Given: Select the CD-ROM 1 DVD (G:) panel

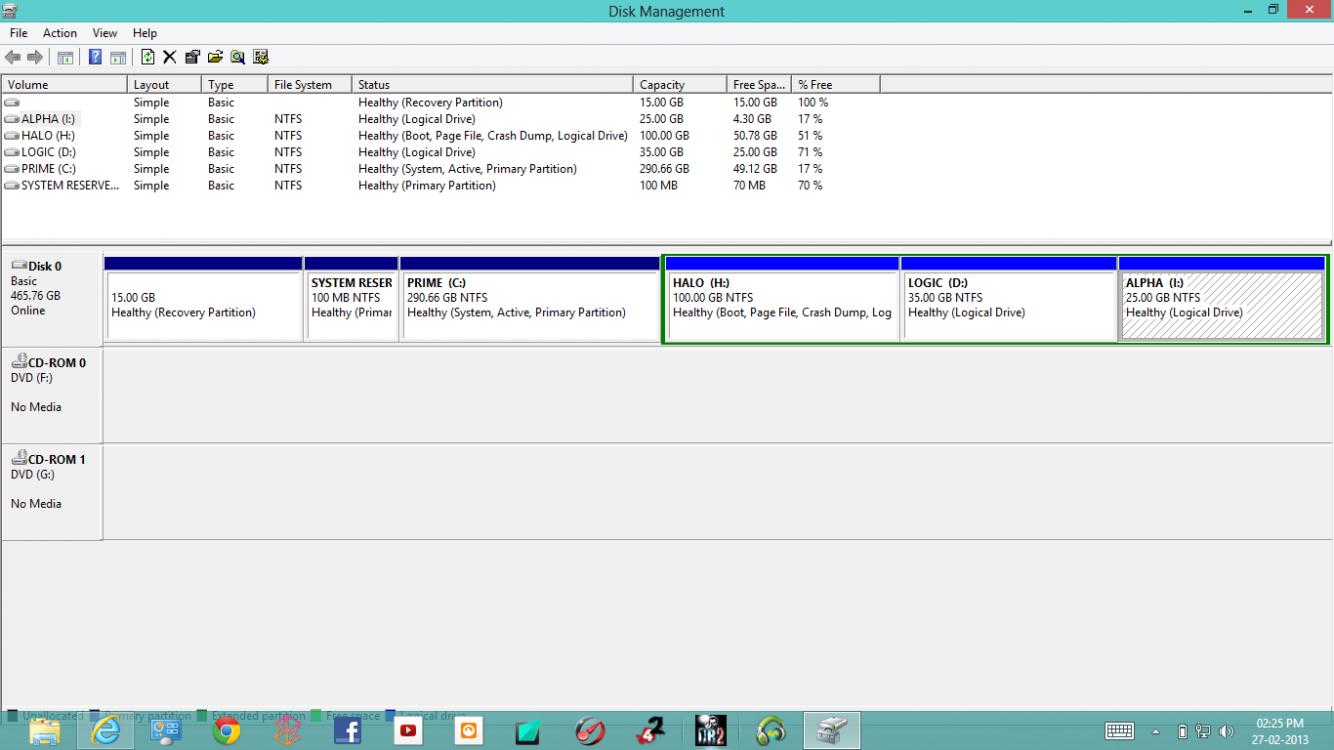Looking at the screenshot, I should (x=52, y=492).
